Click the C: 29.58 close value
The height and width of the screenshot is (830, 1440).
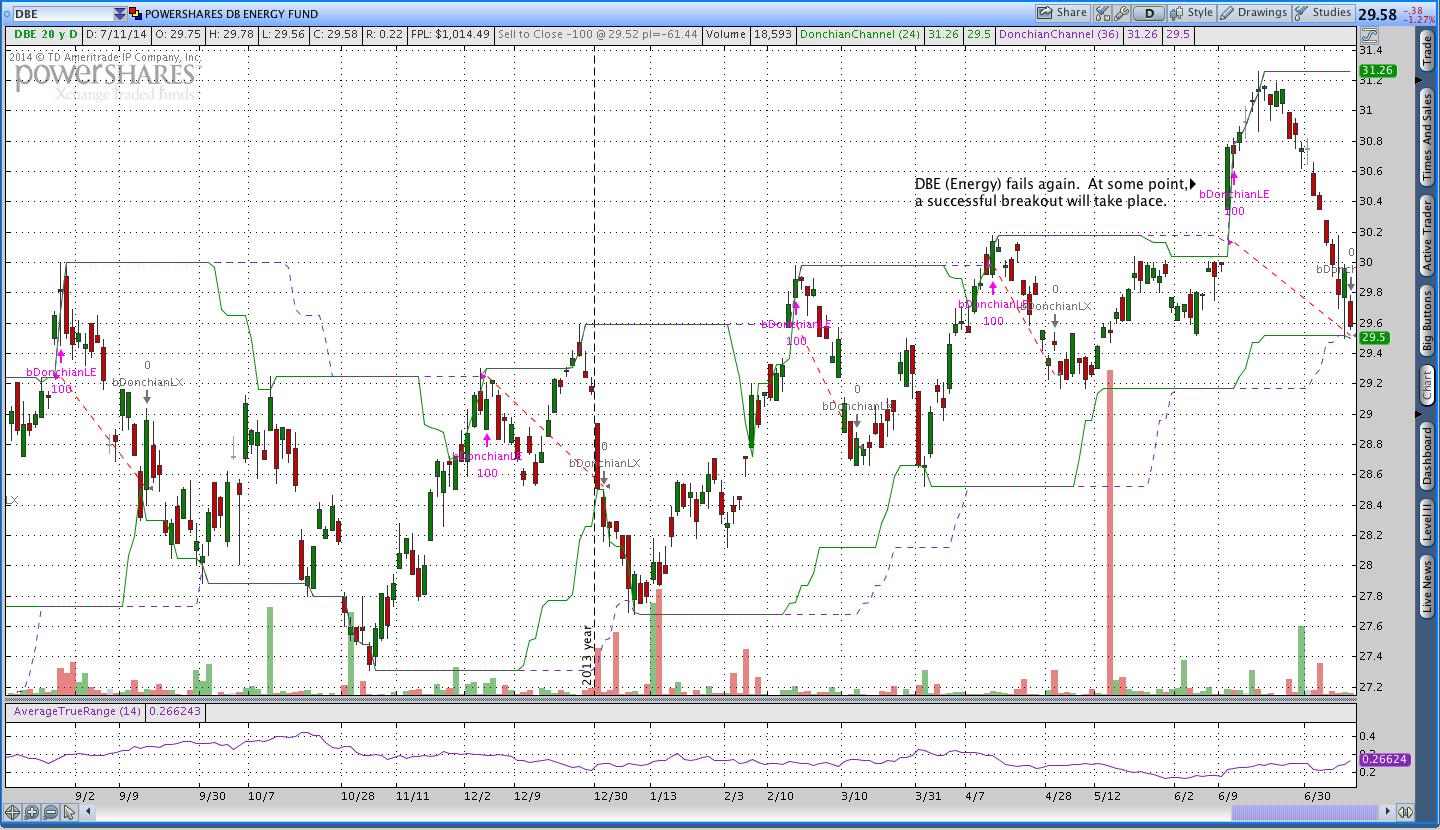coord(336,34)
